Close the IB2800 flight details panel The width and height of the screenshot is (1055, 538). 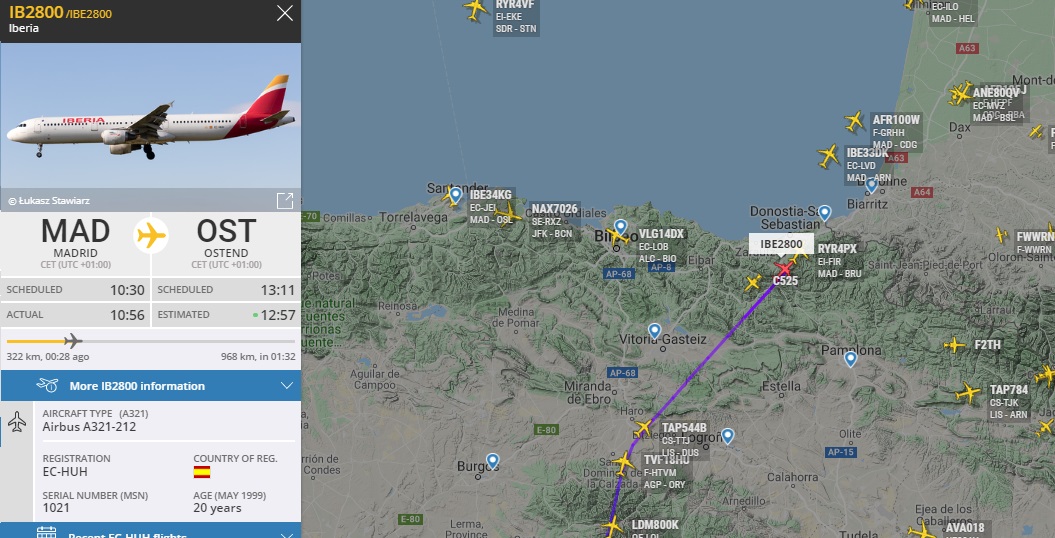[285, 13]
